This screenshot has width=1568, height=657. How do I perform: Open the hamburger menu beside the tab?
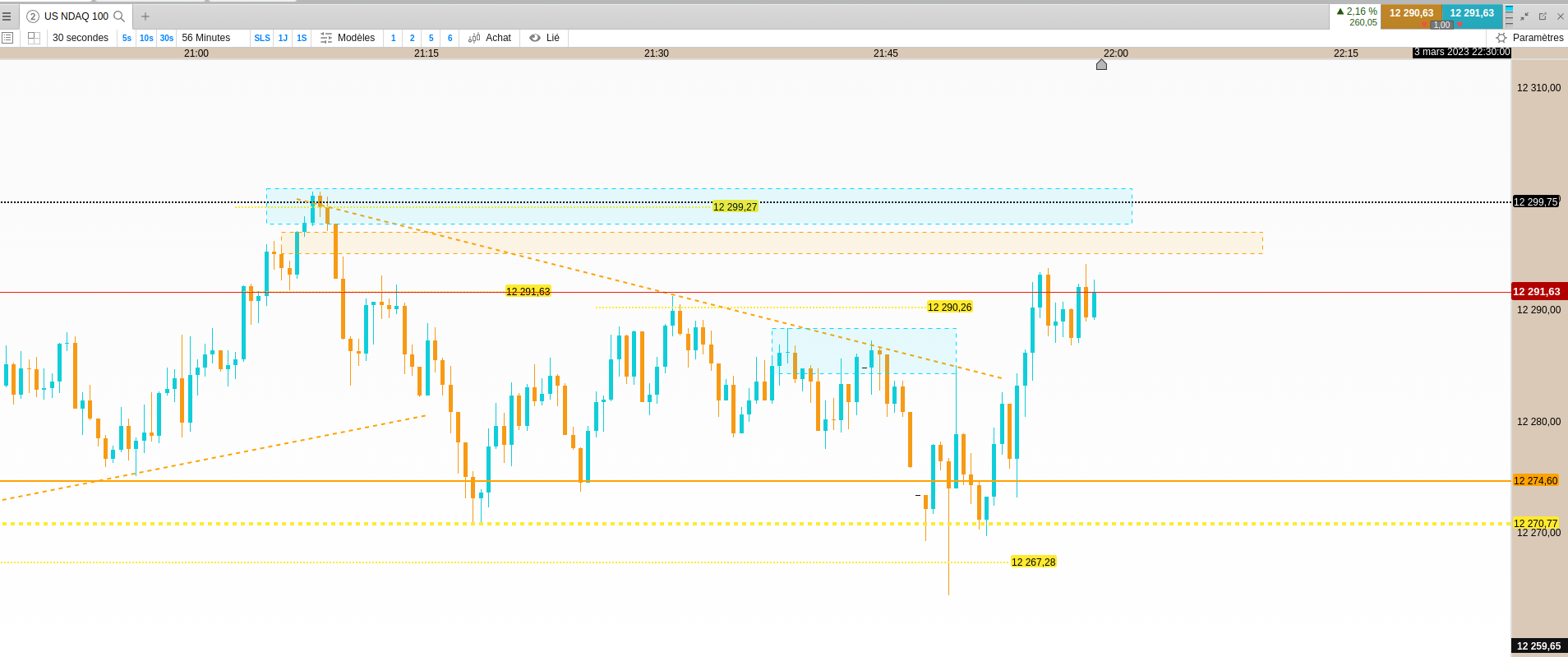tap(7, 16)
